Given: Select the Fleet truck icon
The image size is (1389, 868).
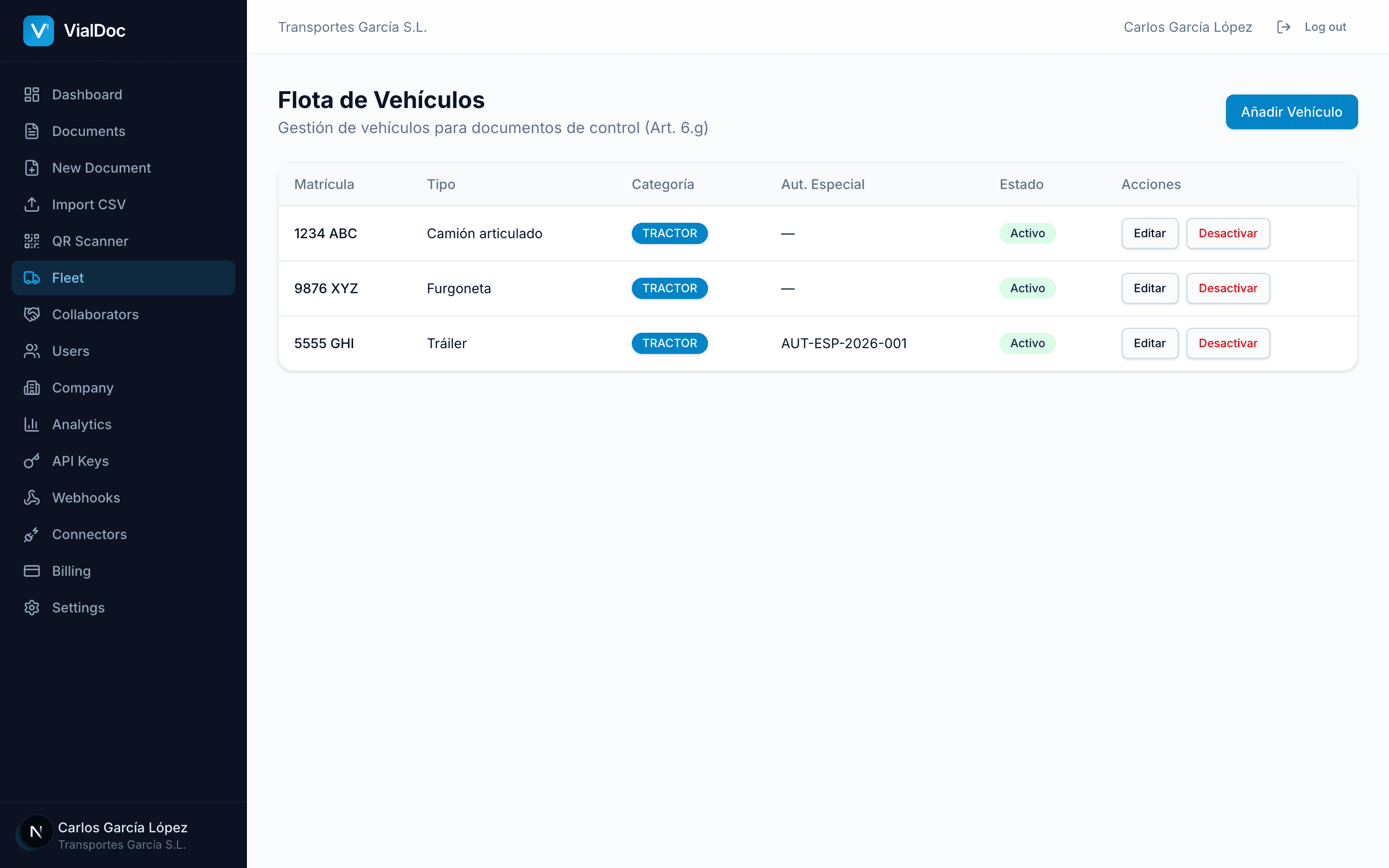Looking at the screenshot, I should pos(31,277).
